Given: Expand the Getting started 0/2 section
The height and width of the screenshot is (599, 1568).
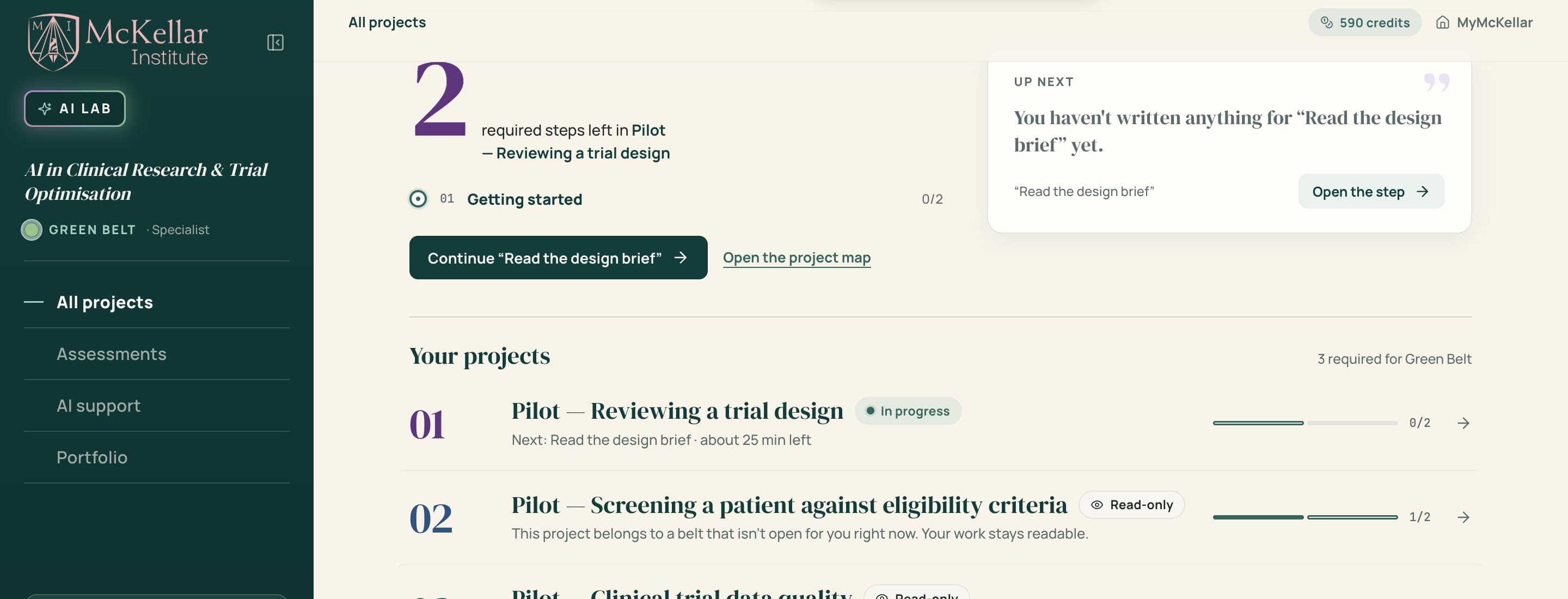Looking at the screenshot, I should [676, 199].
